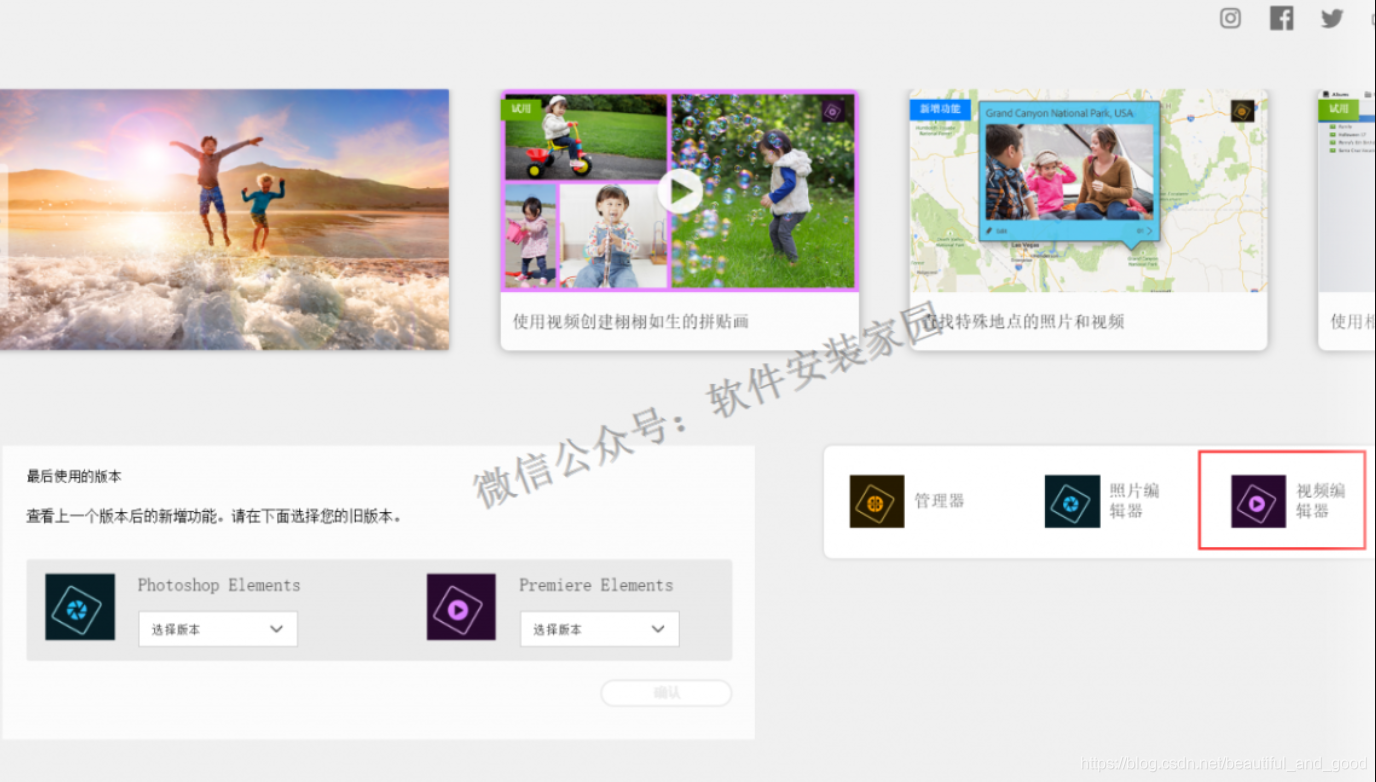The image size is (1376, 782).
Task: Click the Premiere Elements label text
Action: pyautogui.click(x=596, y=585)
